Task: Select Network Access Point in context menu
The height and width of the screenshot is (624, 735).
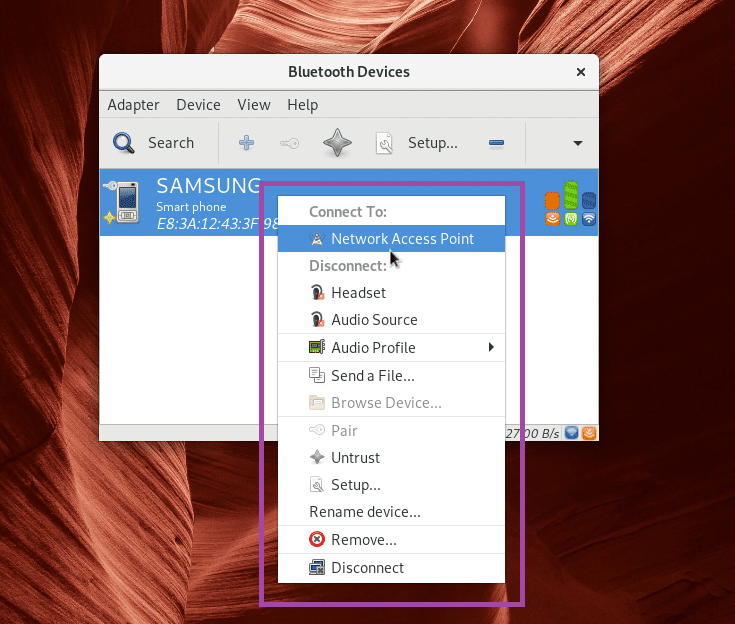Action: (391, 239)
